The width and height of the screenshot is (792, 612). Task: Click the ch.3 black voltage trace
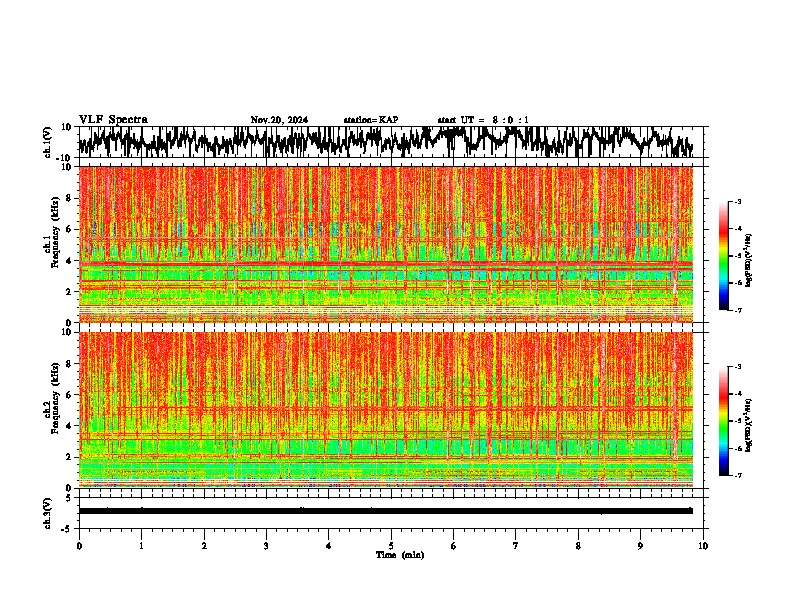(386, 511)
